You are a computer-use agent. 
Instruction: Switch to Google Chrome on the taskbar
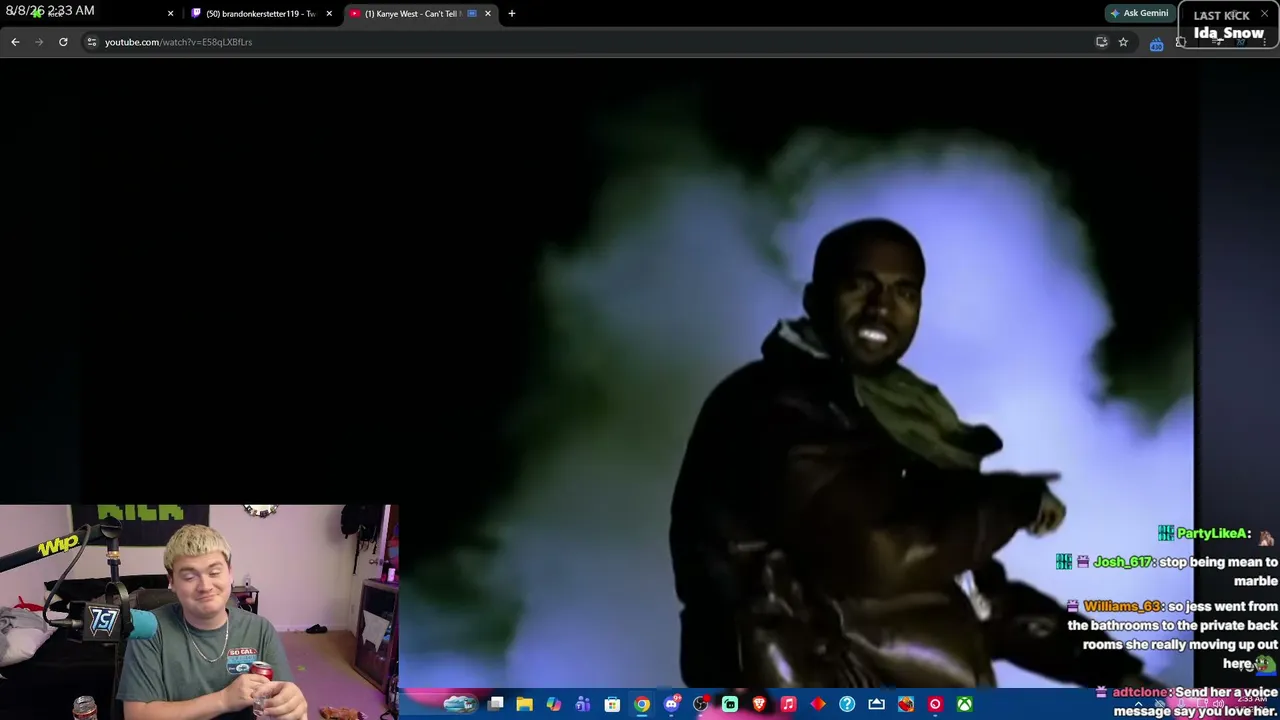coord(642,704)
